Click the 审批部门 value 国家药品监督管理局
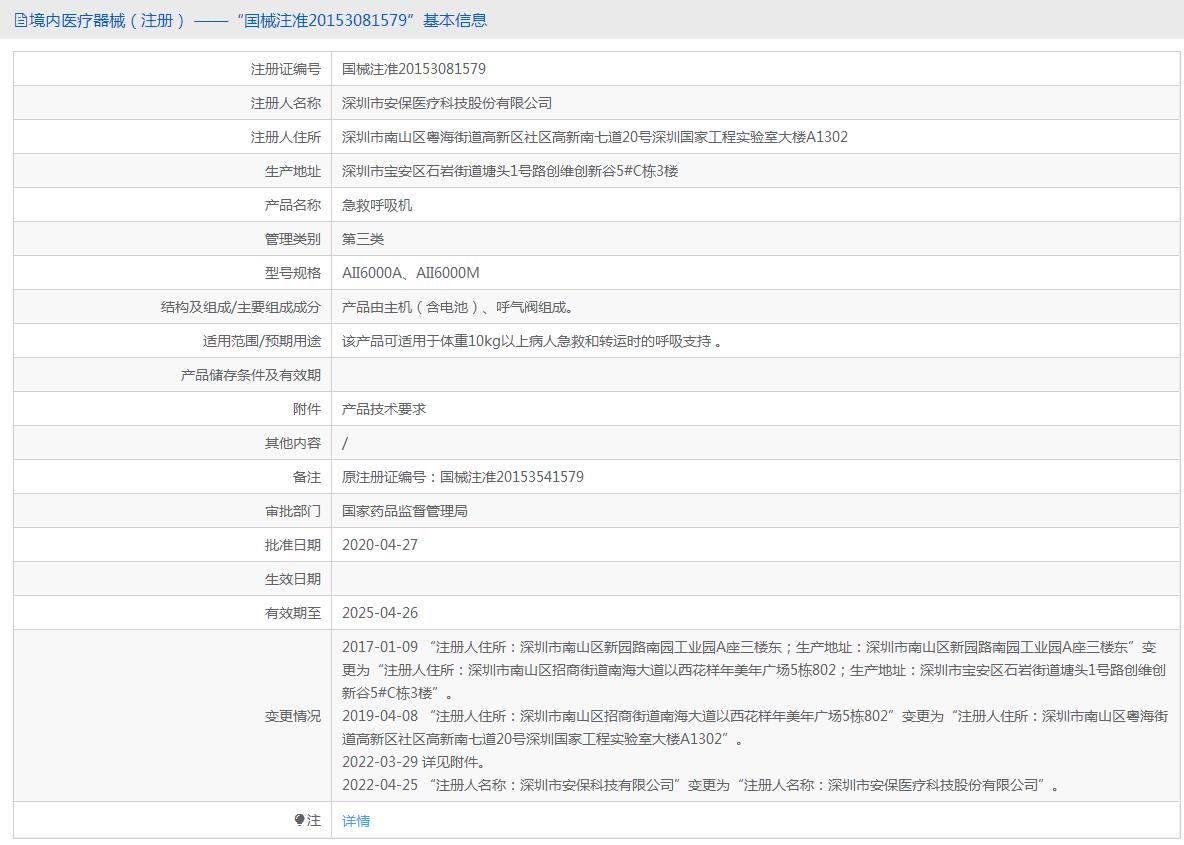The width and height of the screenshot is (1184, 845). point(405,511)
